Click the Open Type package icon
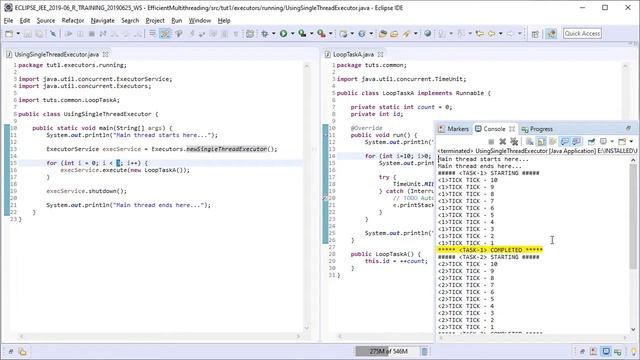Viewport: 640px width, 360px height. [382, 34]
